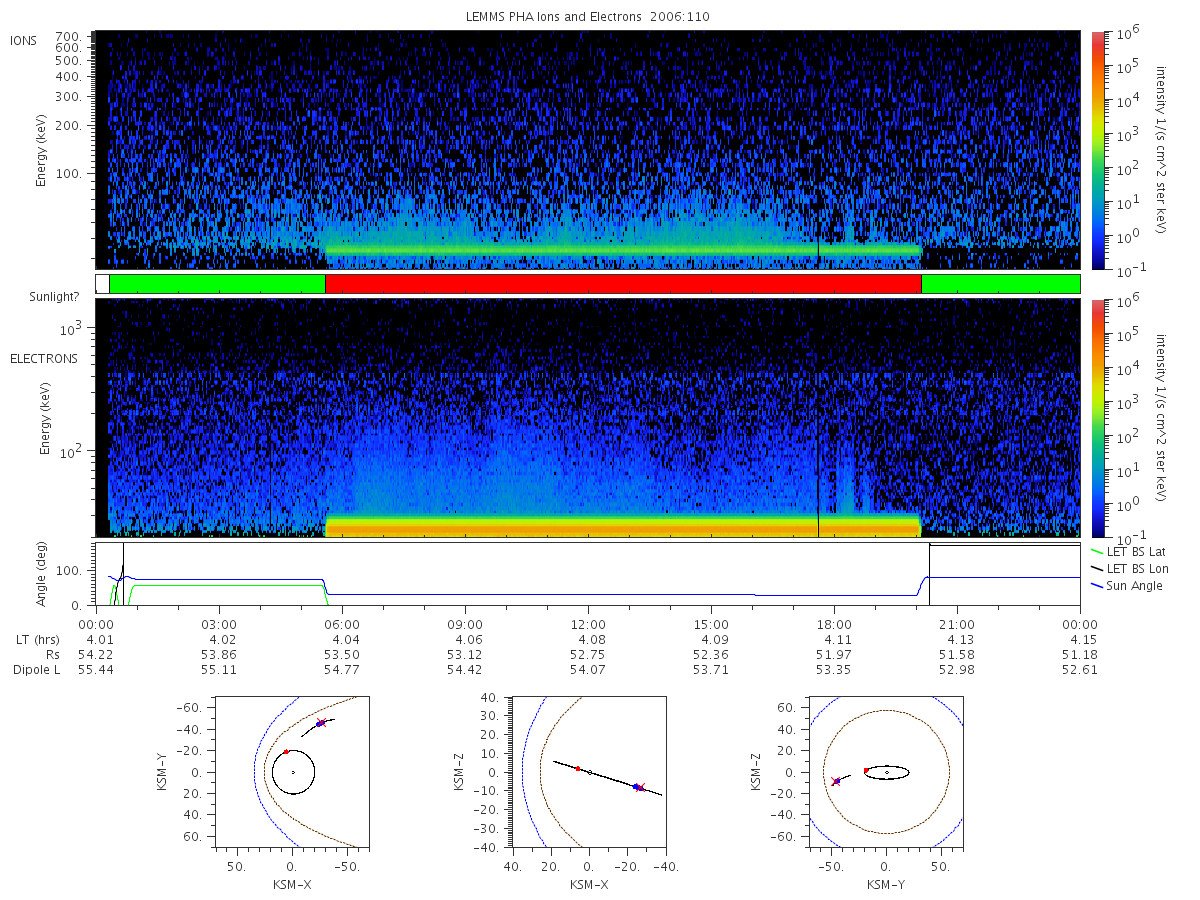Click the red marker in KSM-X/KSM-Z plot

[x=578, y=768]
